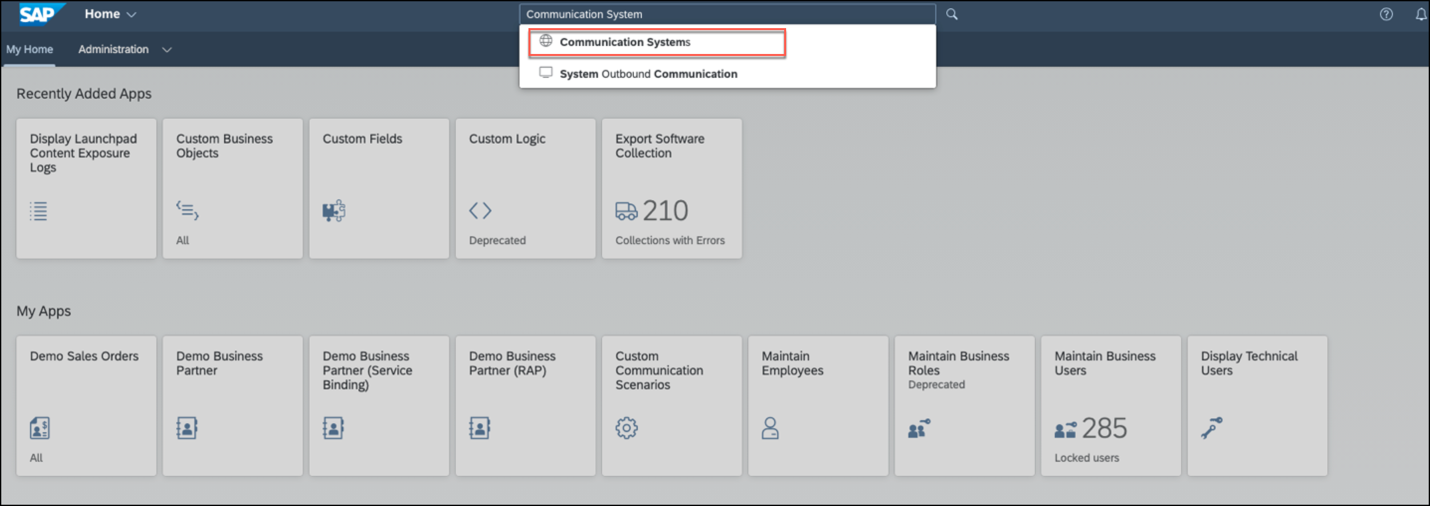Open the Display Technical Users tile
Image resolution: width=1430 pixels, height=510 pixels.
pos(1257,406)
